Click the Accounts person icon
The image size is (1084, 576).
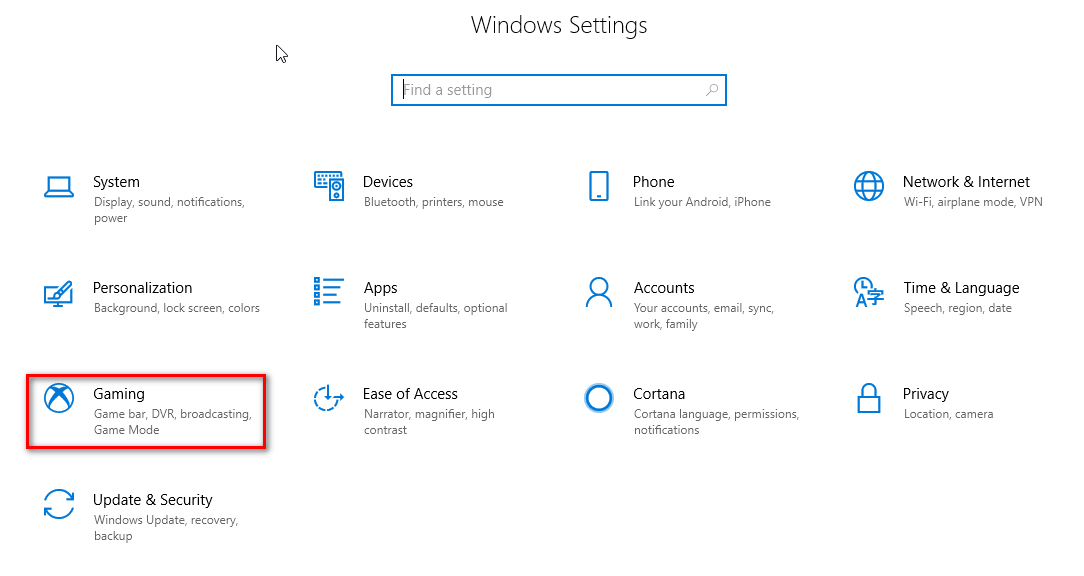599,292
